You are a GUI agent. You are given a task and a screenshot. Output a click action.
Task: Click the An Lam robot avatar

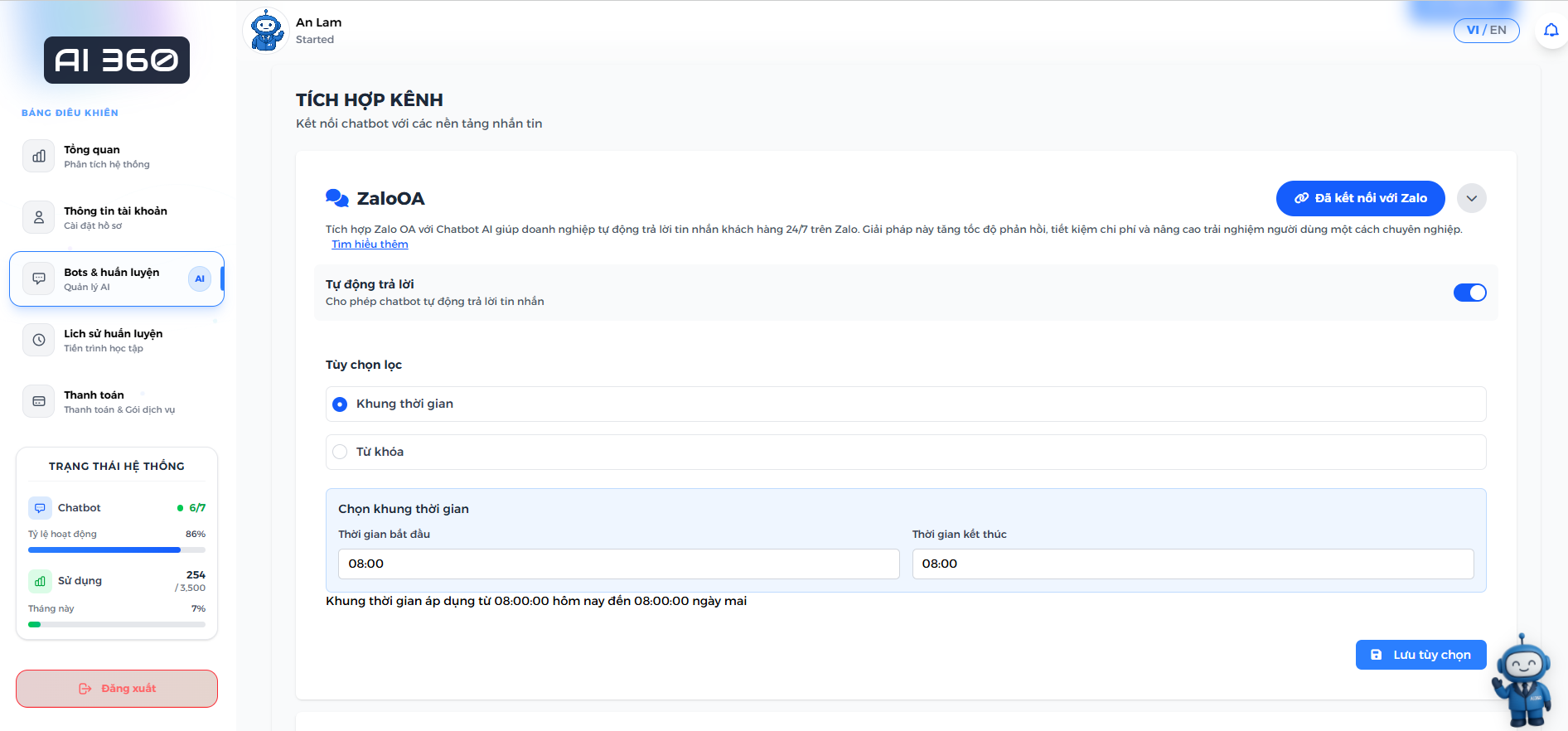[266, 31]
